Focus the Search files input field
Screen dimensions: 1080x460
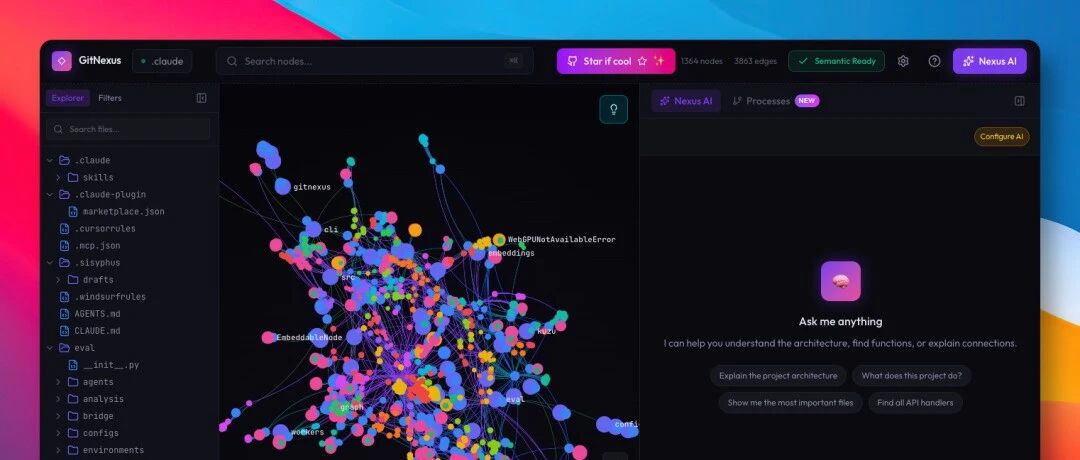(128, 129)
